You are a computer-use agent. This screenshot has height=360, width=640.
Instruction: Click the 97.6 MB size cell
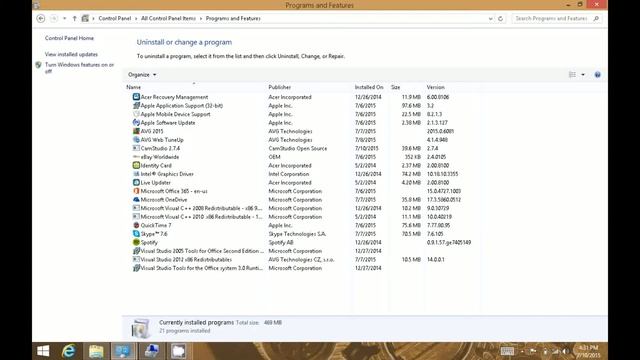[x=411, y=105]
